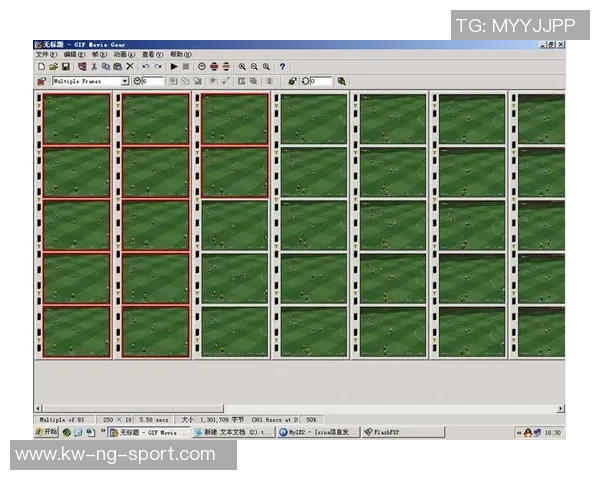Image resolution: width=600 pixels, height=480 pixels.
Task: Select the first frame thumbnail in top-left
Action: point(76,119)
